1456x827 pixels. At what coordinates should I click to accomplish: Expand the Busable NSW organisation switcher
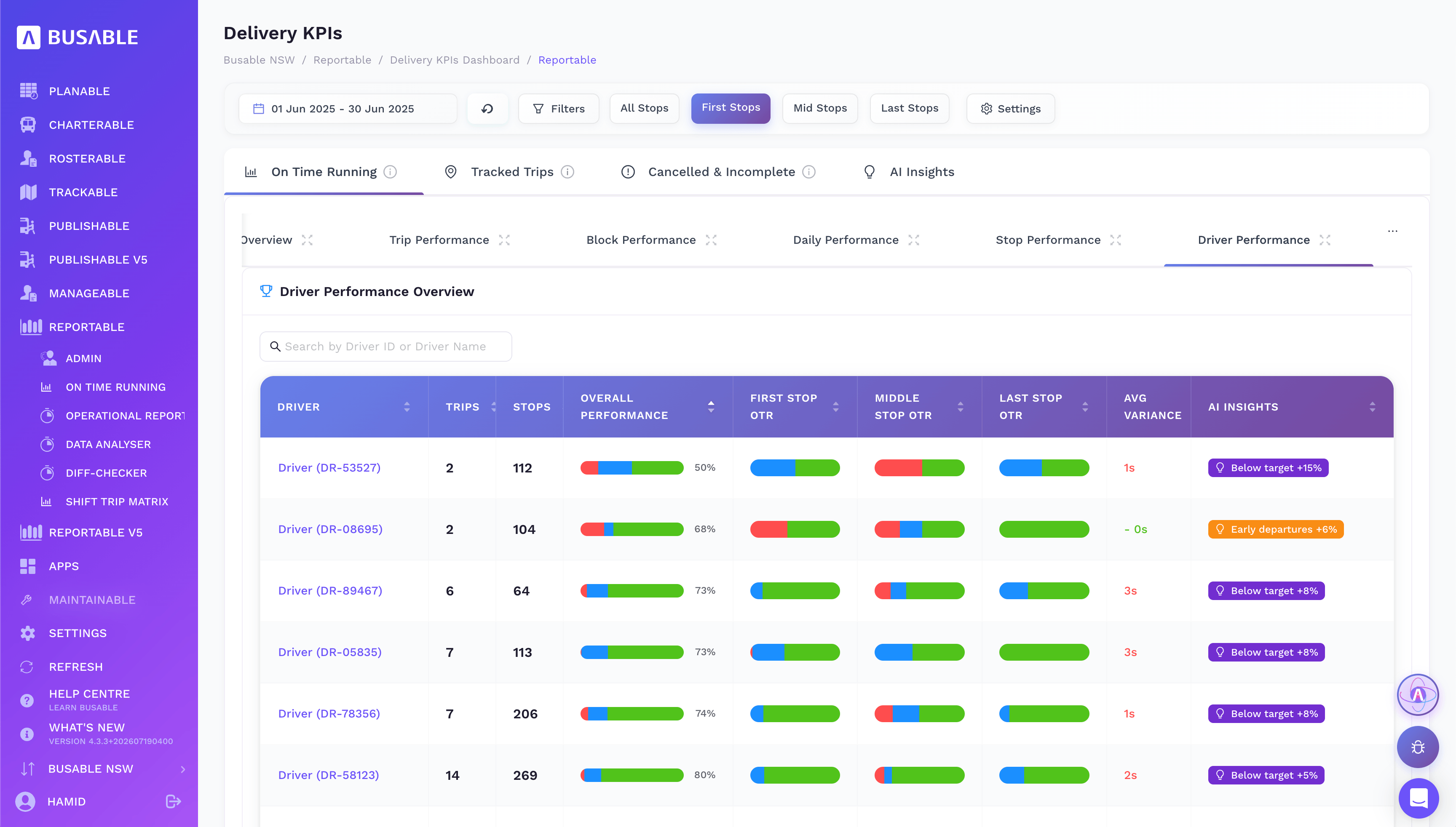tap(102, 768)
